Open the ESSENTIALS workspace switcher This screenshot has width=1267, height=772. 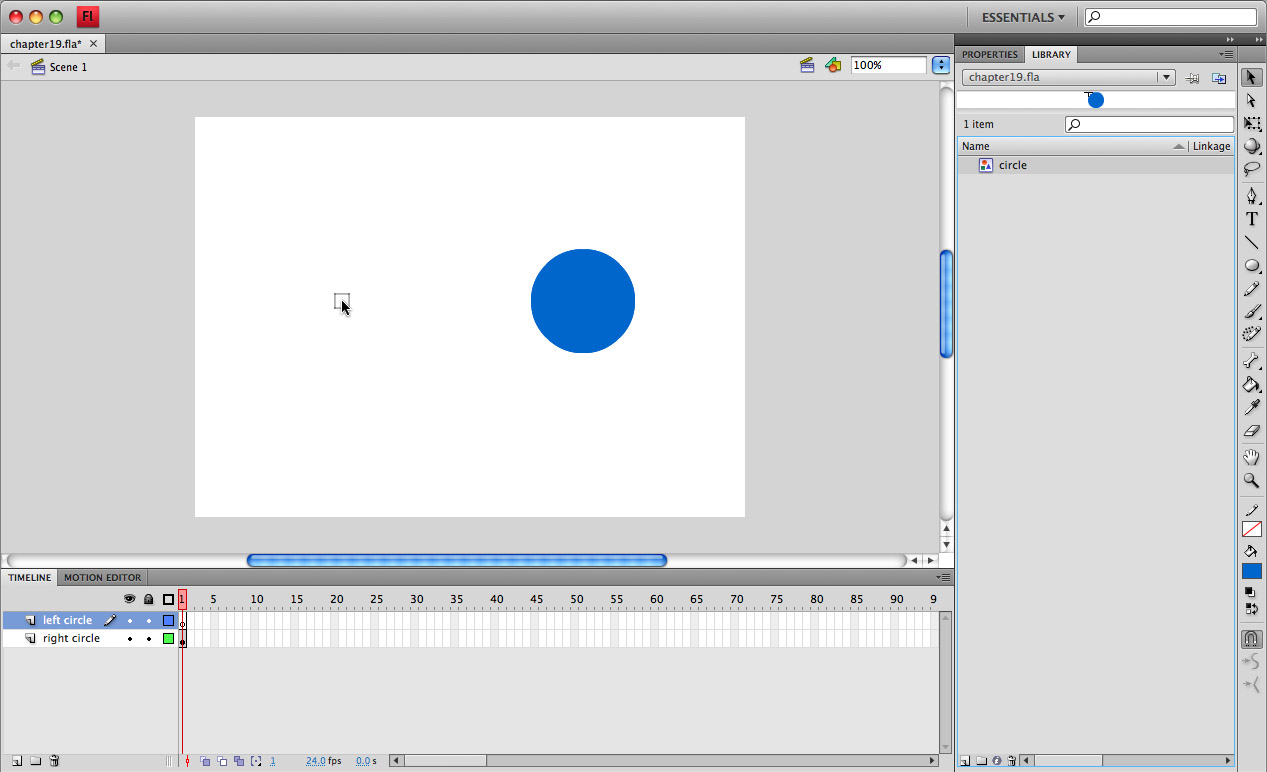tap(1021, 16)
